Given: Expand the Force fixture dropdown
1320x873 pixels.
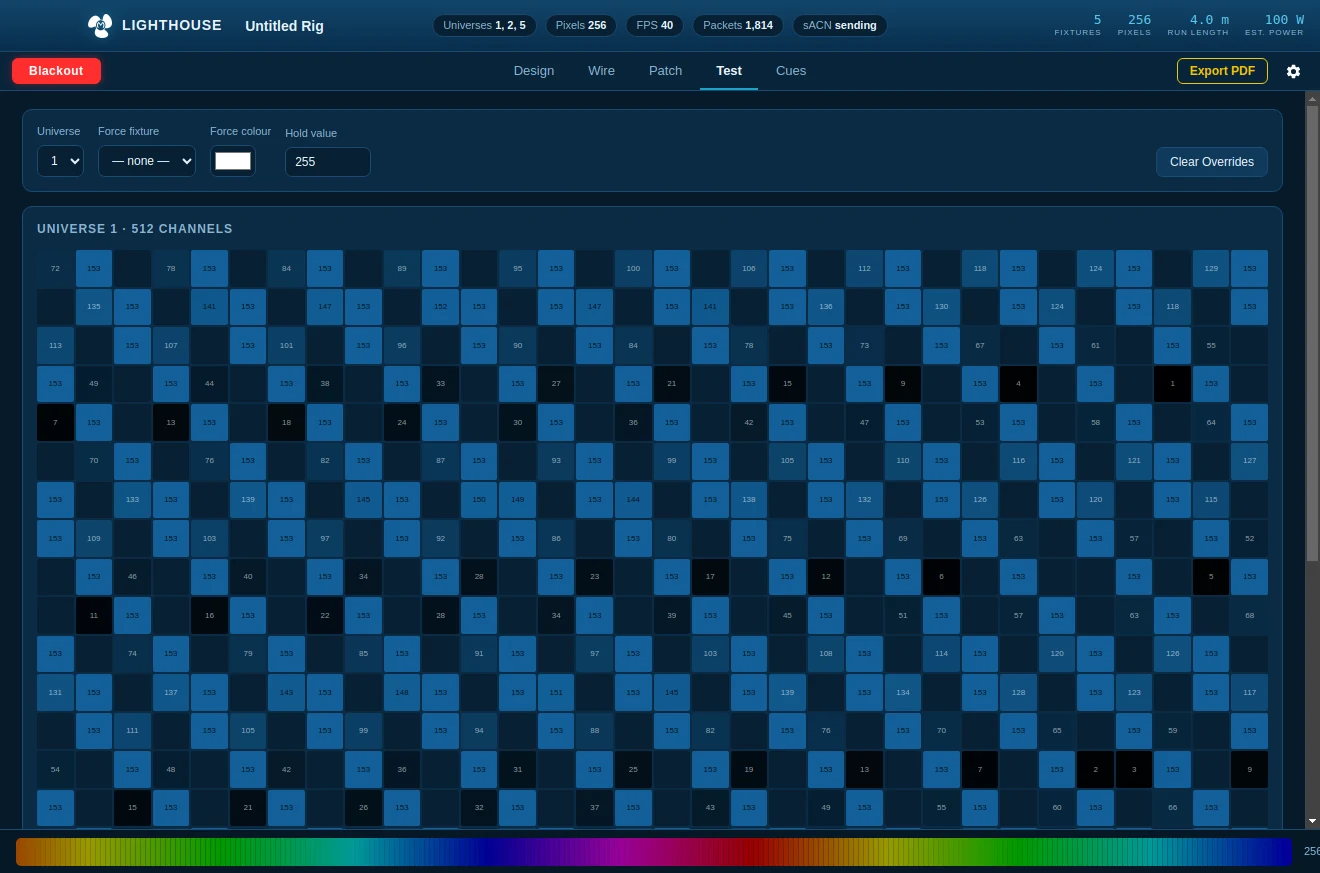Looking at the screenshot, I should tap(147, 161).
